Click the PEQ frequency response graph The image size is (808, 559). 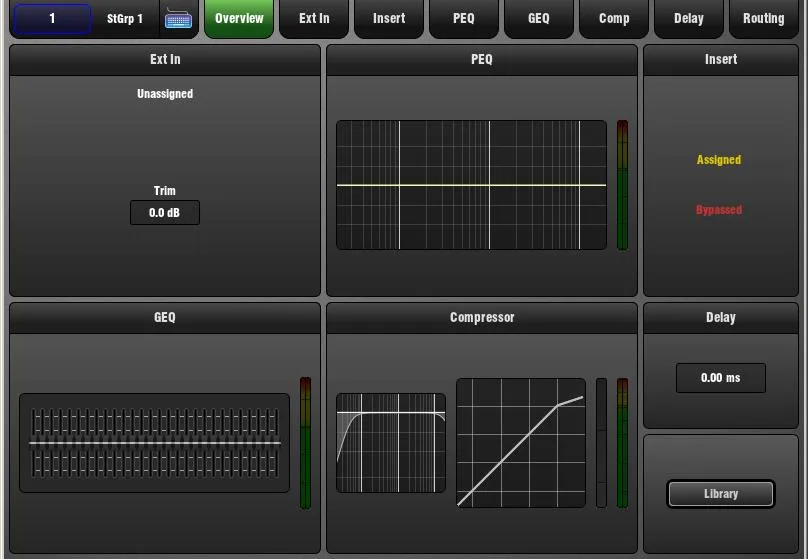tap(472, 185)
